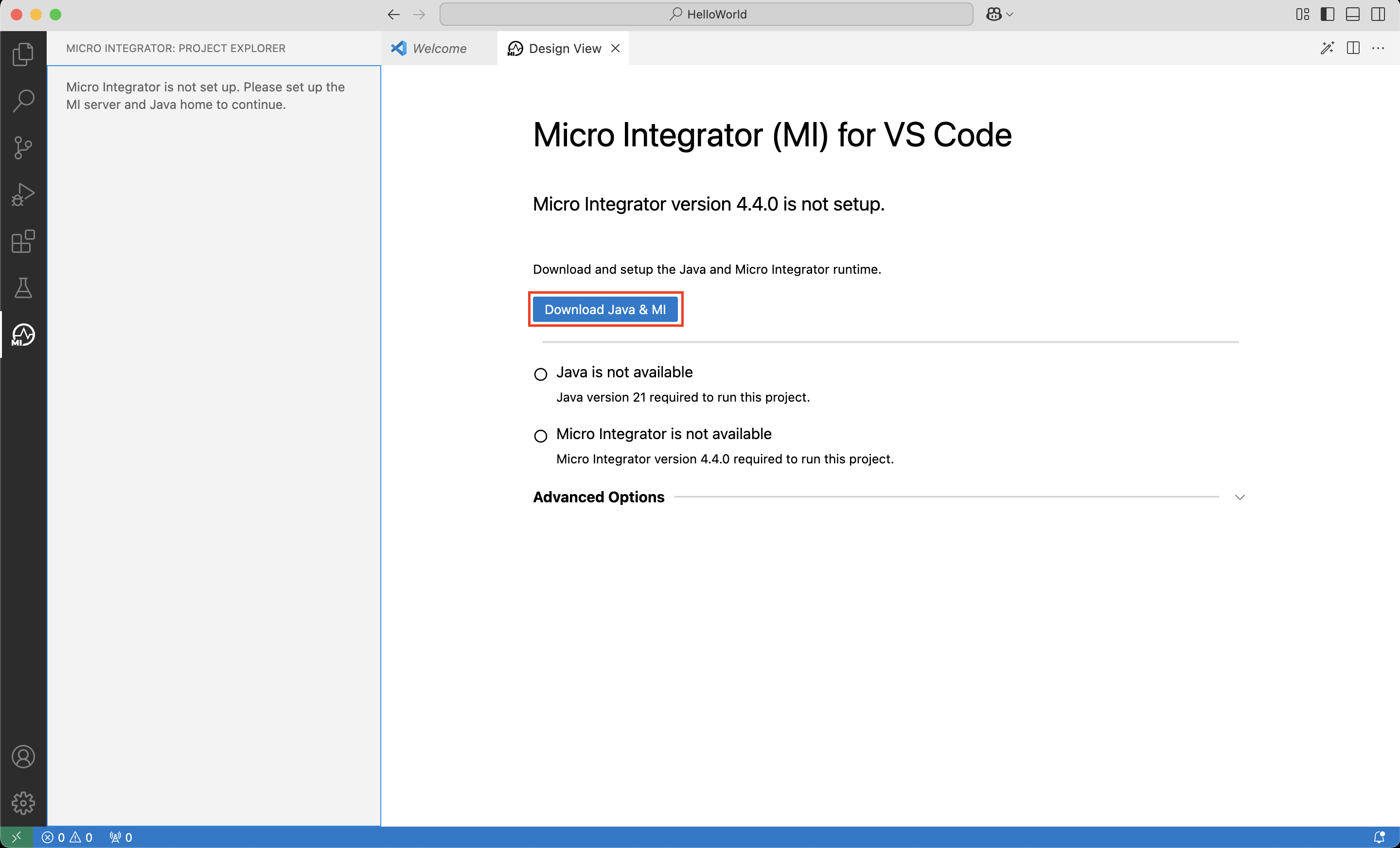Click the Advanced Options heading
Screen dimensions: 1400x848
click(x=598, y=497)
